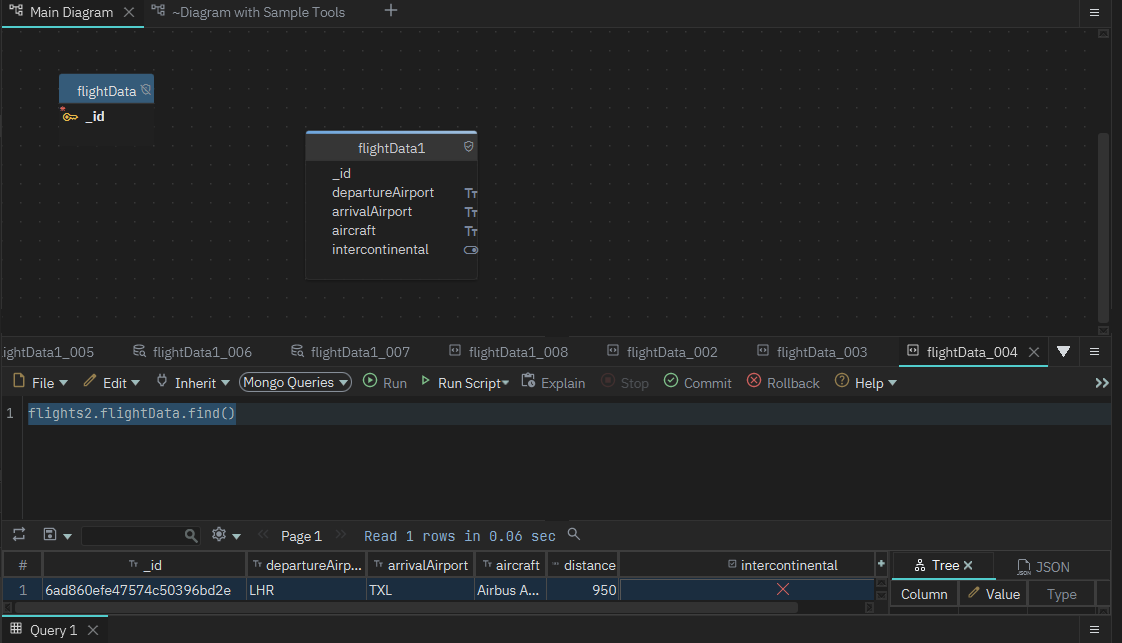
Task: Toggle the intercontinental red X value
Action: pos(783,589)
